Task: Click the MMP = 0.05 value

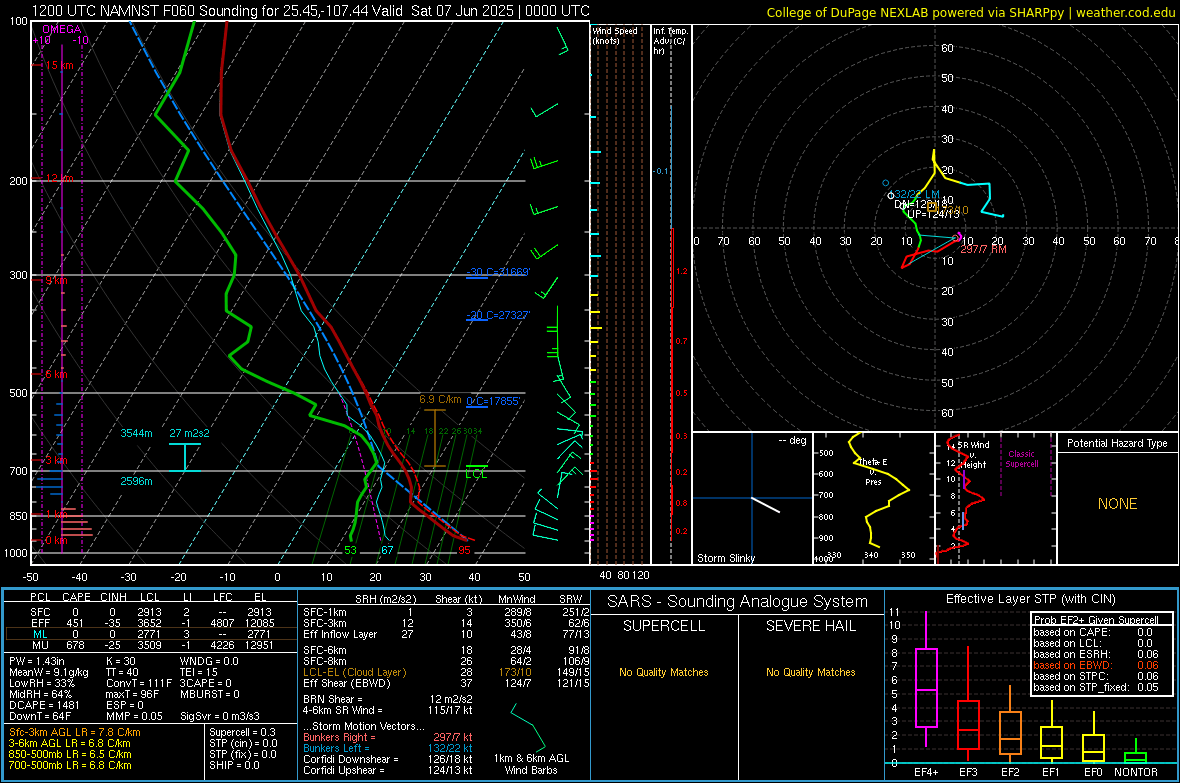Action: [x=135, y=716]
